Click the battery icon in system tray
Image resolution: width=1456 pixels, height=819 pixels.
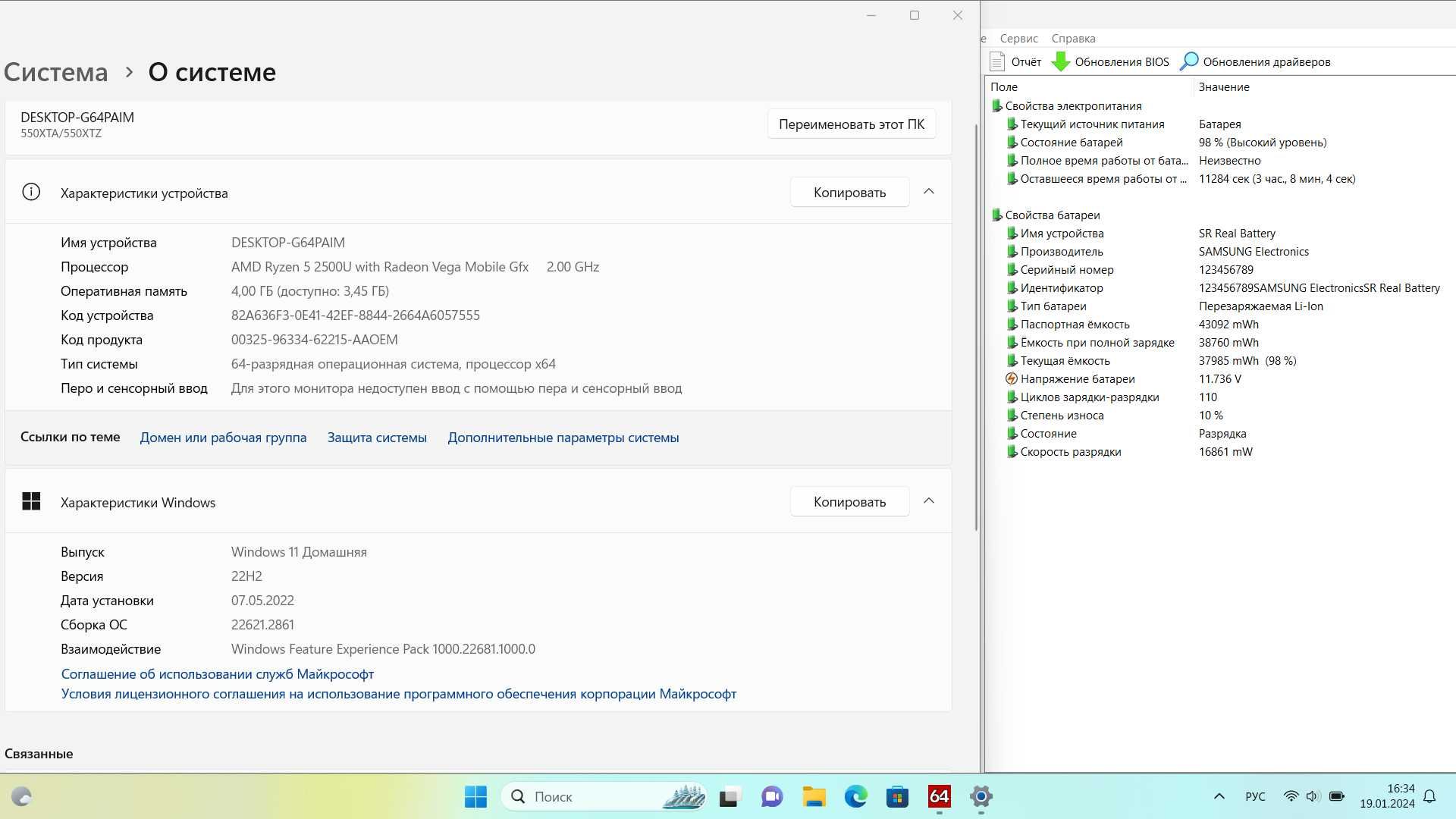1337,796
